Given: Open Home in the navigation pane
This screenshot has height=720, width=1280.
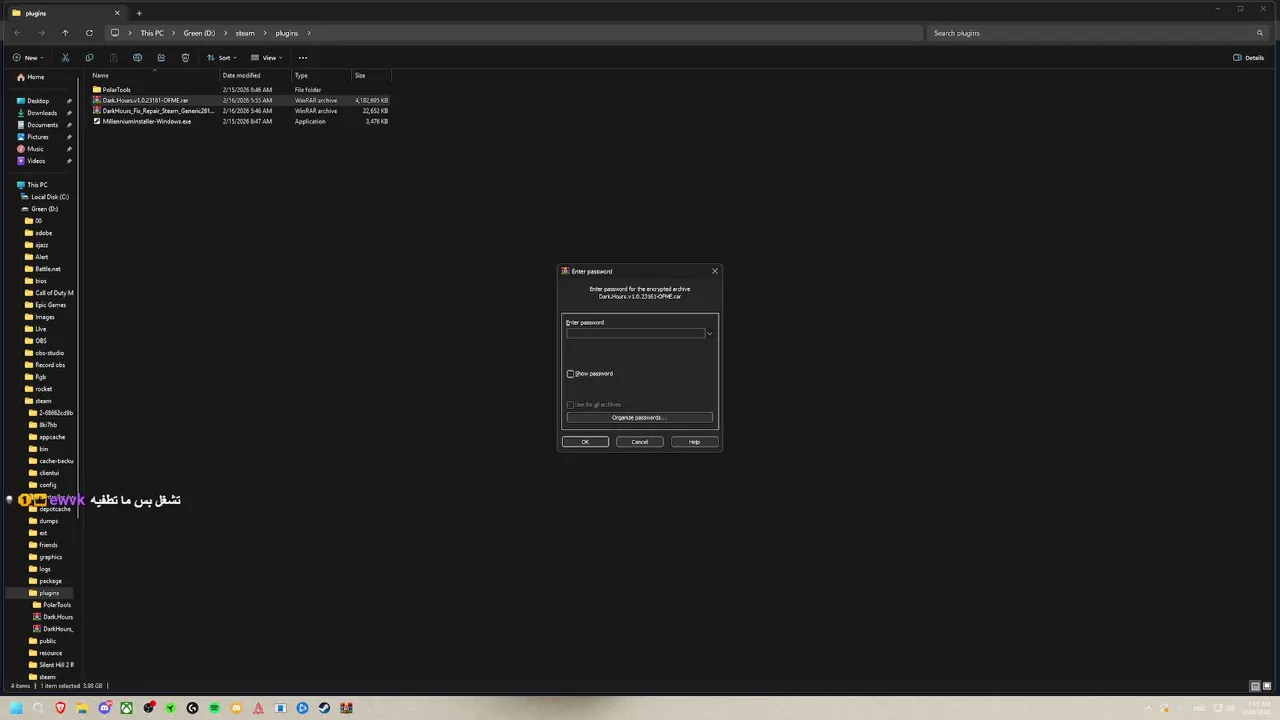Looking at the screenshot, I should tap(30, 77).
